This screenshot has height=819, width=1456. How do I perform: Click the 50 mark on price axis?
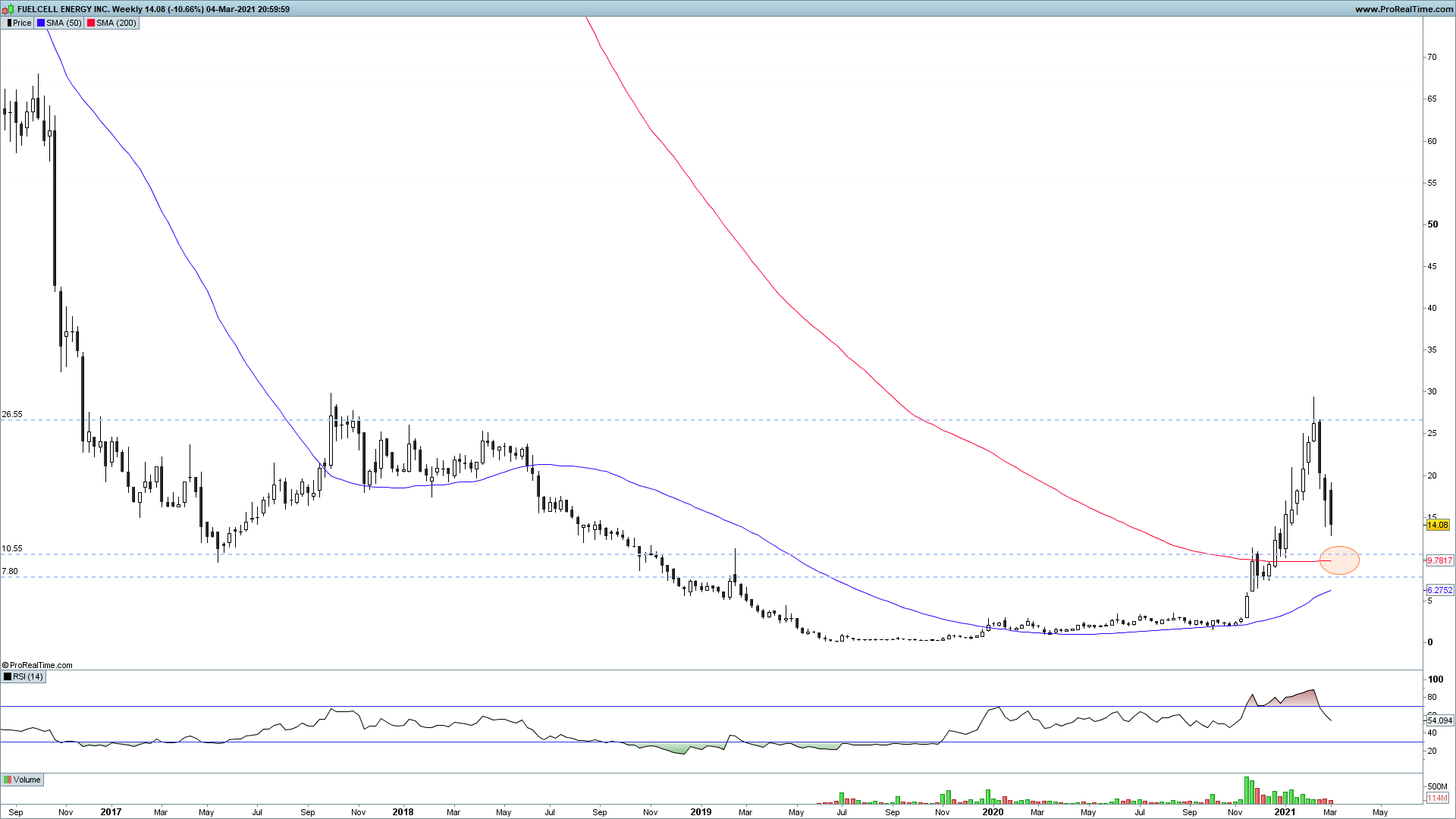pyautogui.click(x=1432, y=224)
